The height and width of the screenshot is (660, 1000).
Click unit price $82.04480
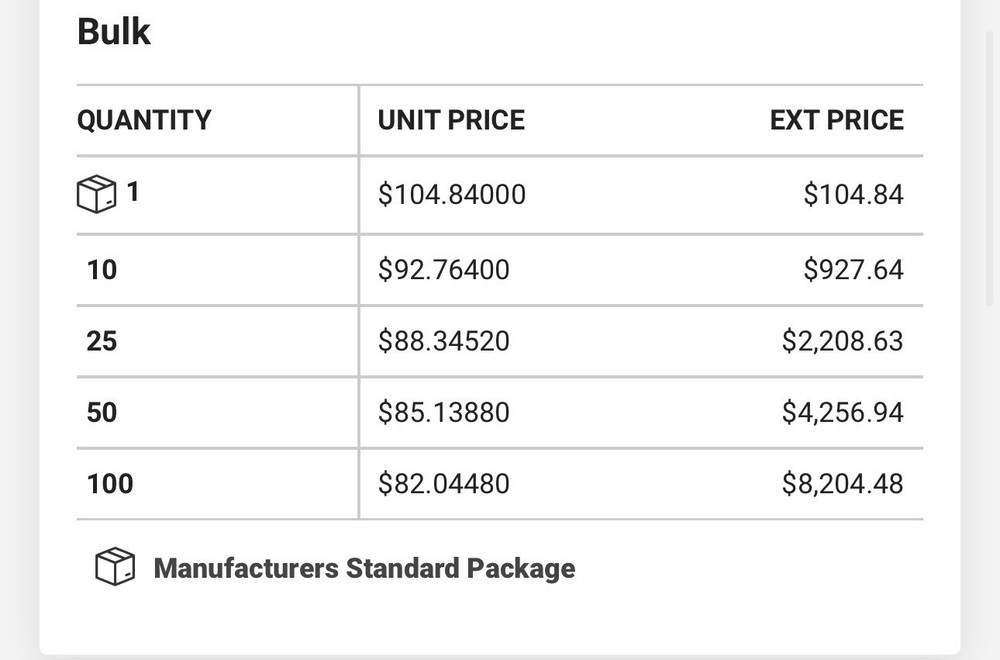[x=443, y=484]
